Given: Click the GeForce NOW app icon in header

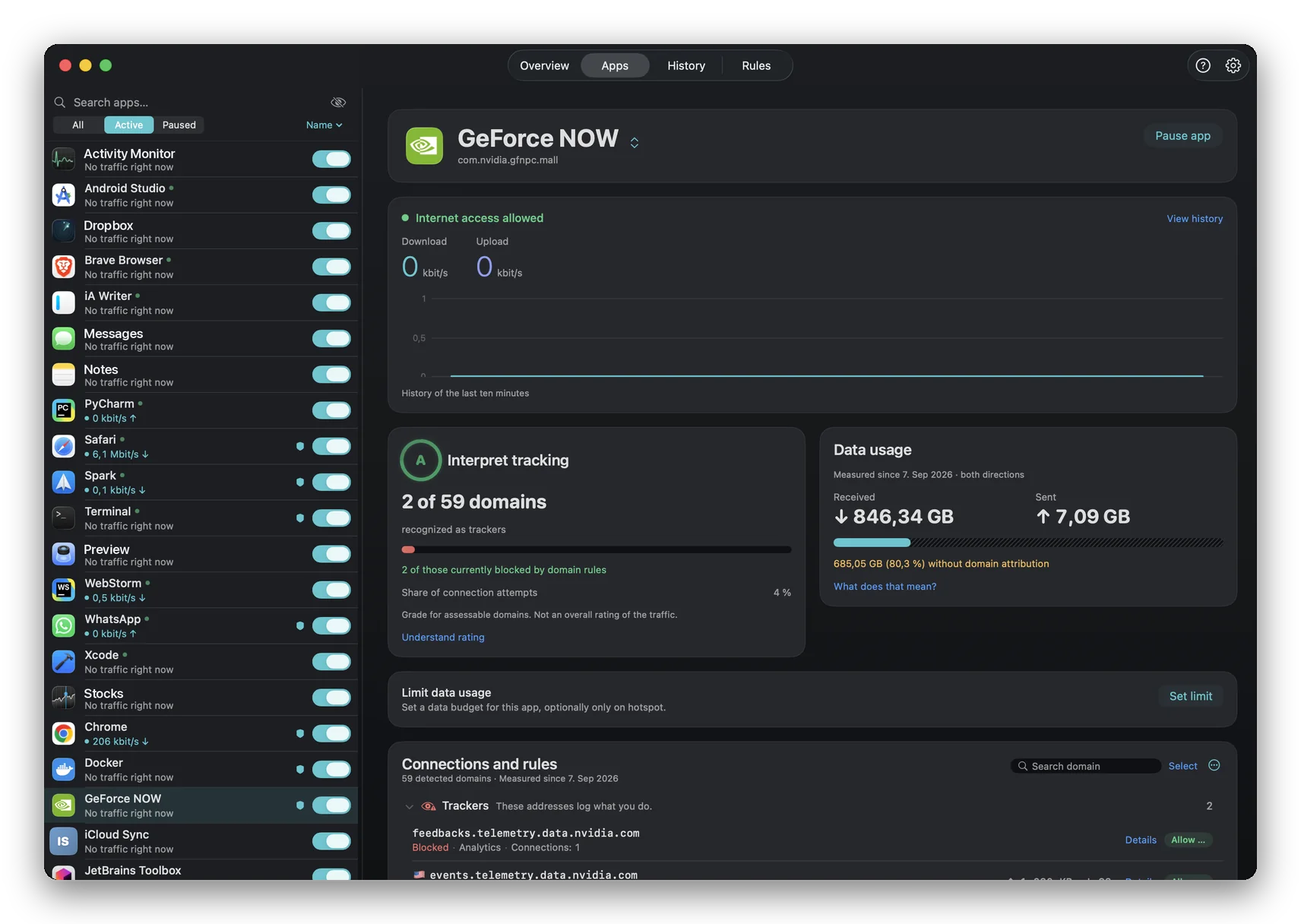Looking at the screenshot, I should point(424,146).
